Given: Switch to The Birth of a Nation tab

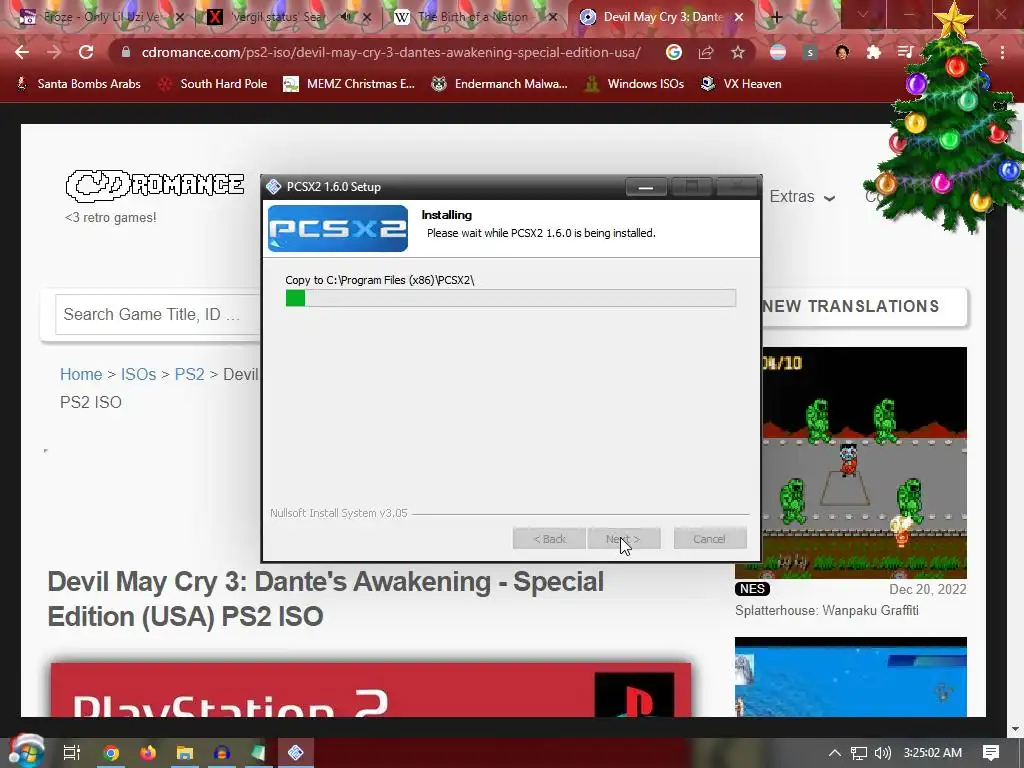Looking at the screenshot, I should tap(473, 17).
